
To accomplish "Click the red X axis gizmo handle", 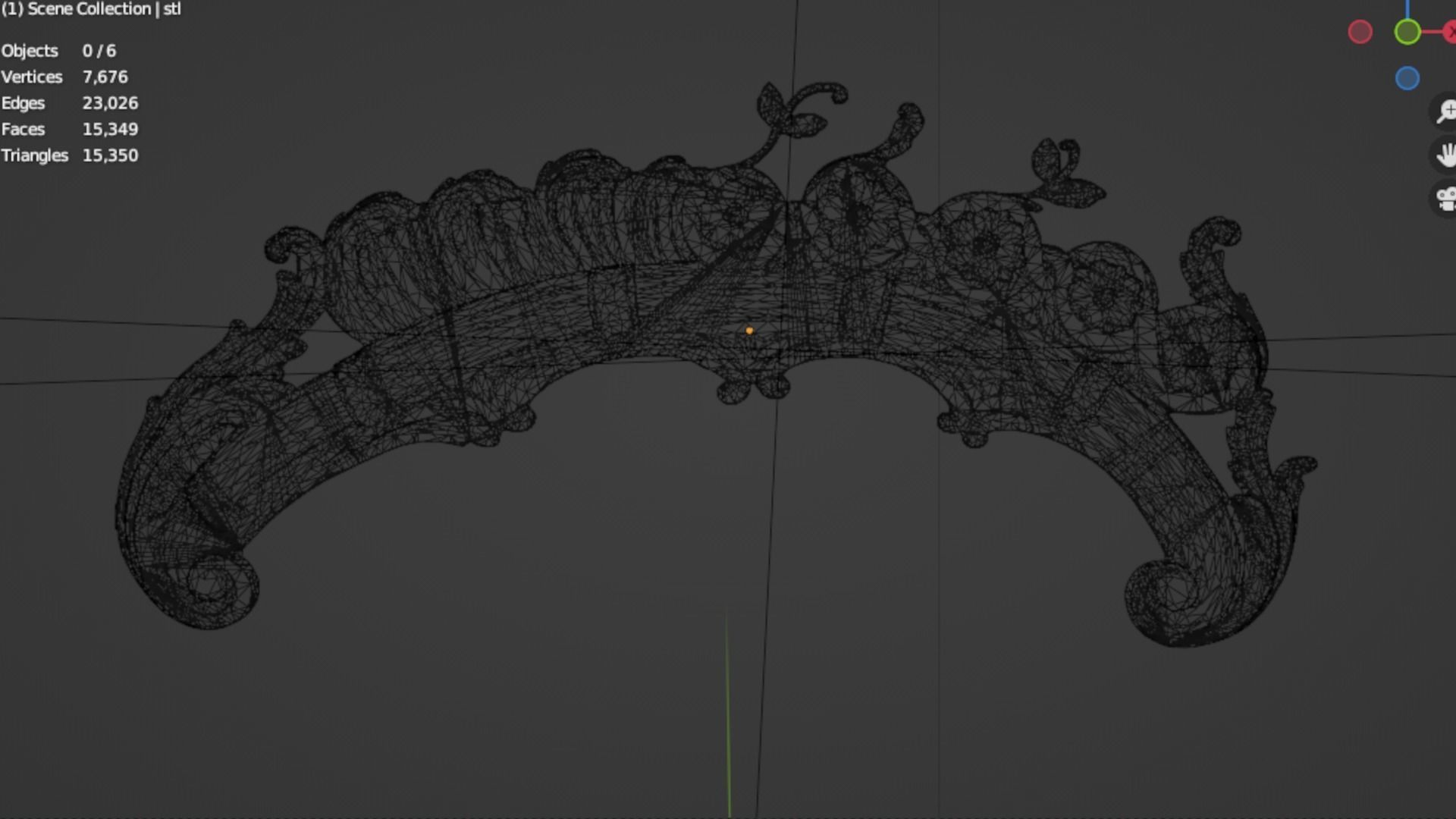I will click(x=1450, y=32).
